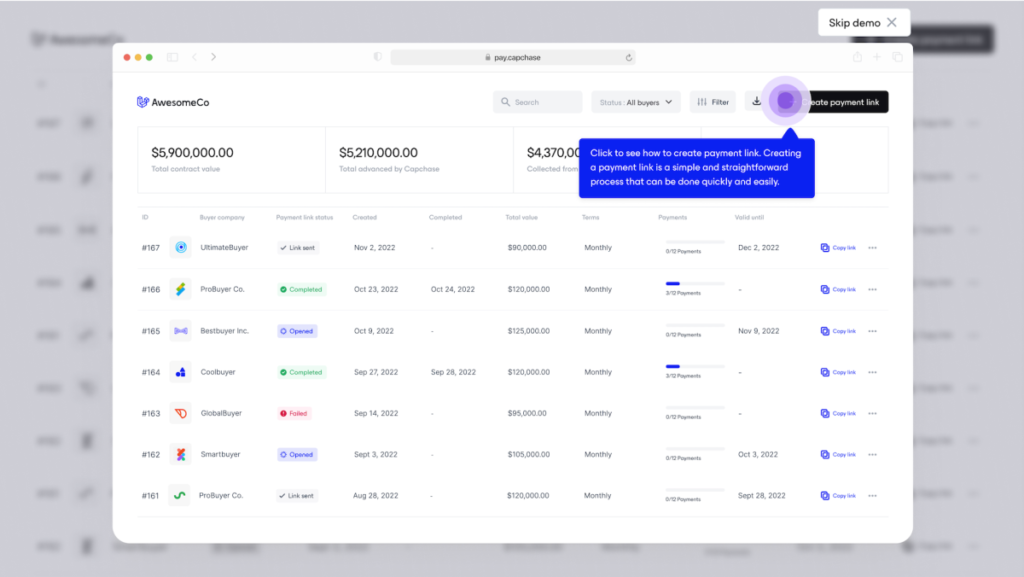The height and width of the screenshot is (577, 1024).
Task: Click the 3/12 Payments progress bar on row #166
Action: pyautogui.click(x=693, y=283)
